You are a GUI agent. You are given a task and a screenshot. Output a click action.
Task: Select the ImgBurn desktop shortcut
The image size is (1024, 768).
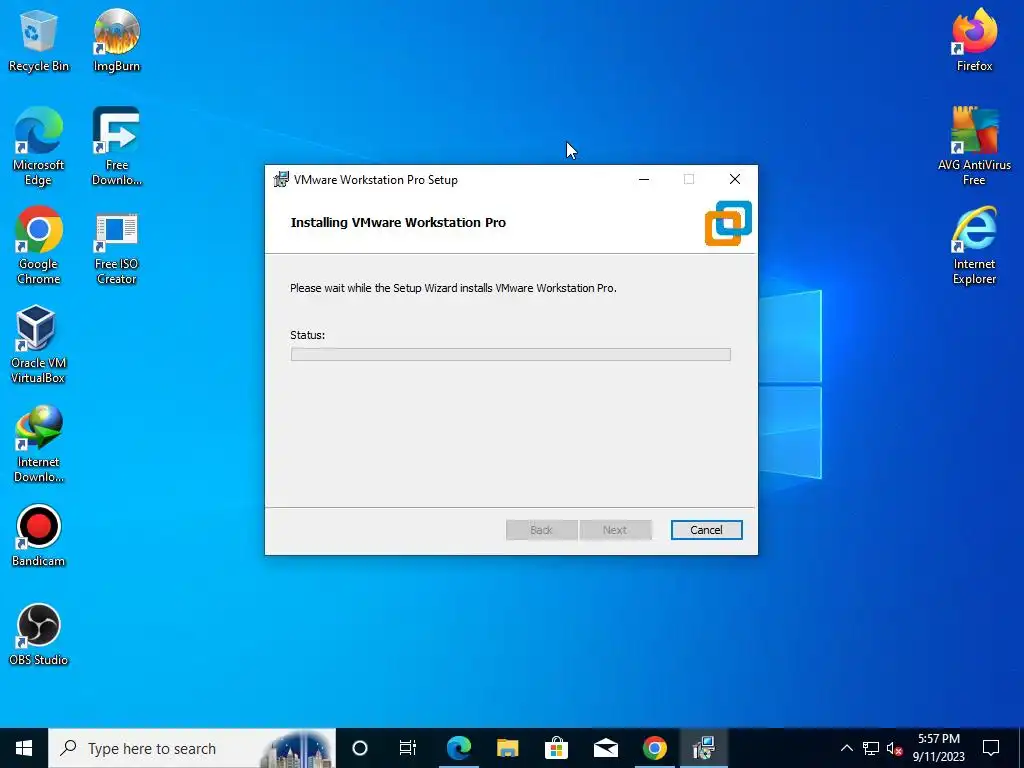coord(116,40)
